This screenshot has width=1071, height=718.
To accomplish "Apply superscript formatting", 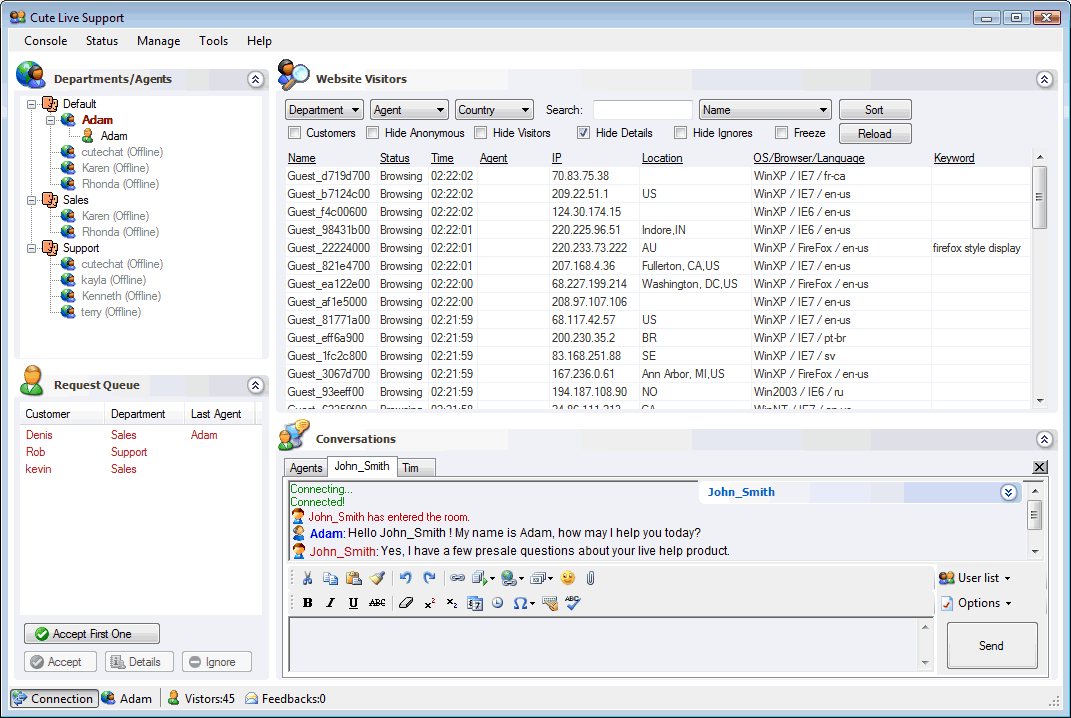I will tap(429, 603).
